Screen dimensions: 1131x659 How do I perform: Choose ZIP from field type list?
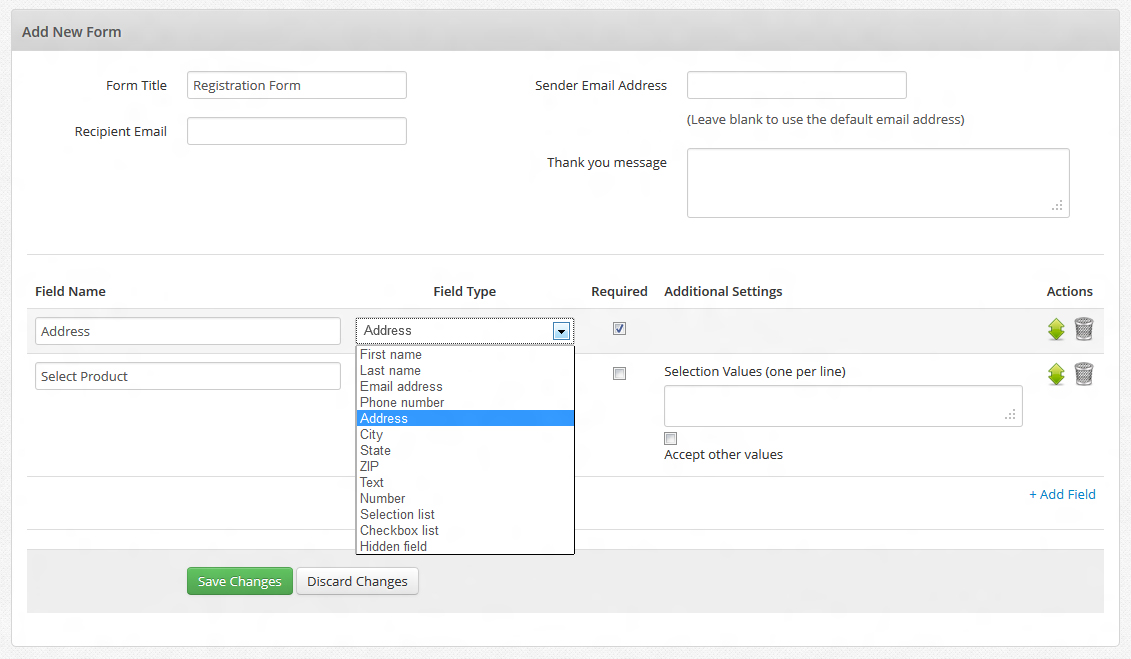click(x=465, y=466)
